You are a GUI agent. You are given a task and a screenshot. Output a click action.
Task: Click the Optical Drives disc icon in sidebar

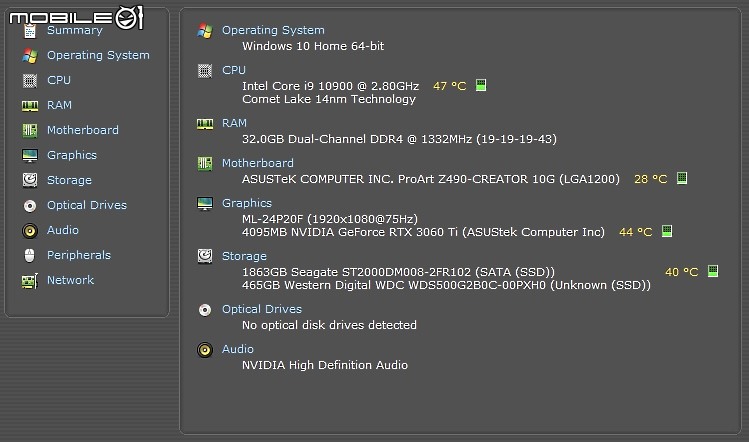pos(30,205)
